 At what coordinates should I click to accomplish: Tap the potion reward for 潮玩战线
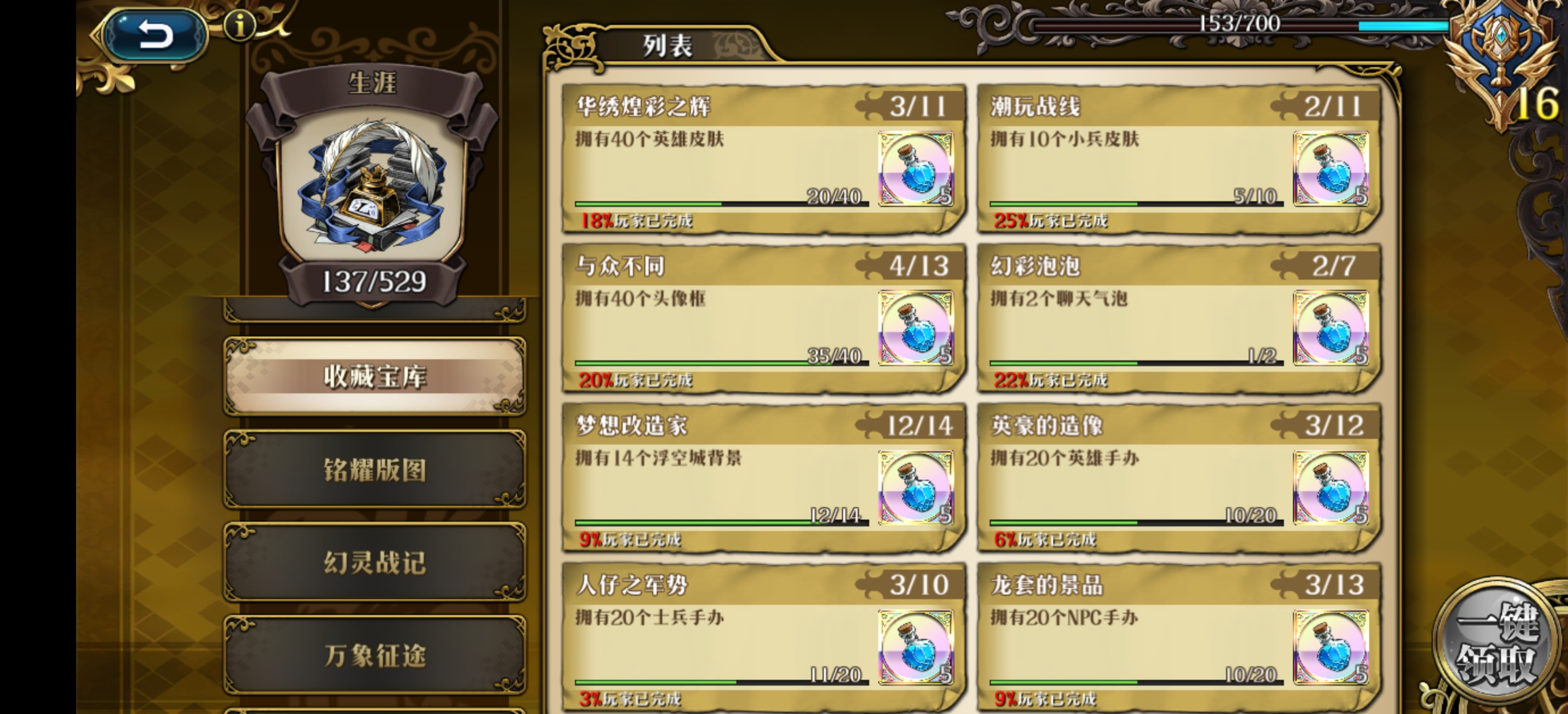pyautogui.click(x=1331, y=169)
